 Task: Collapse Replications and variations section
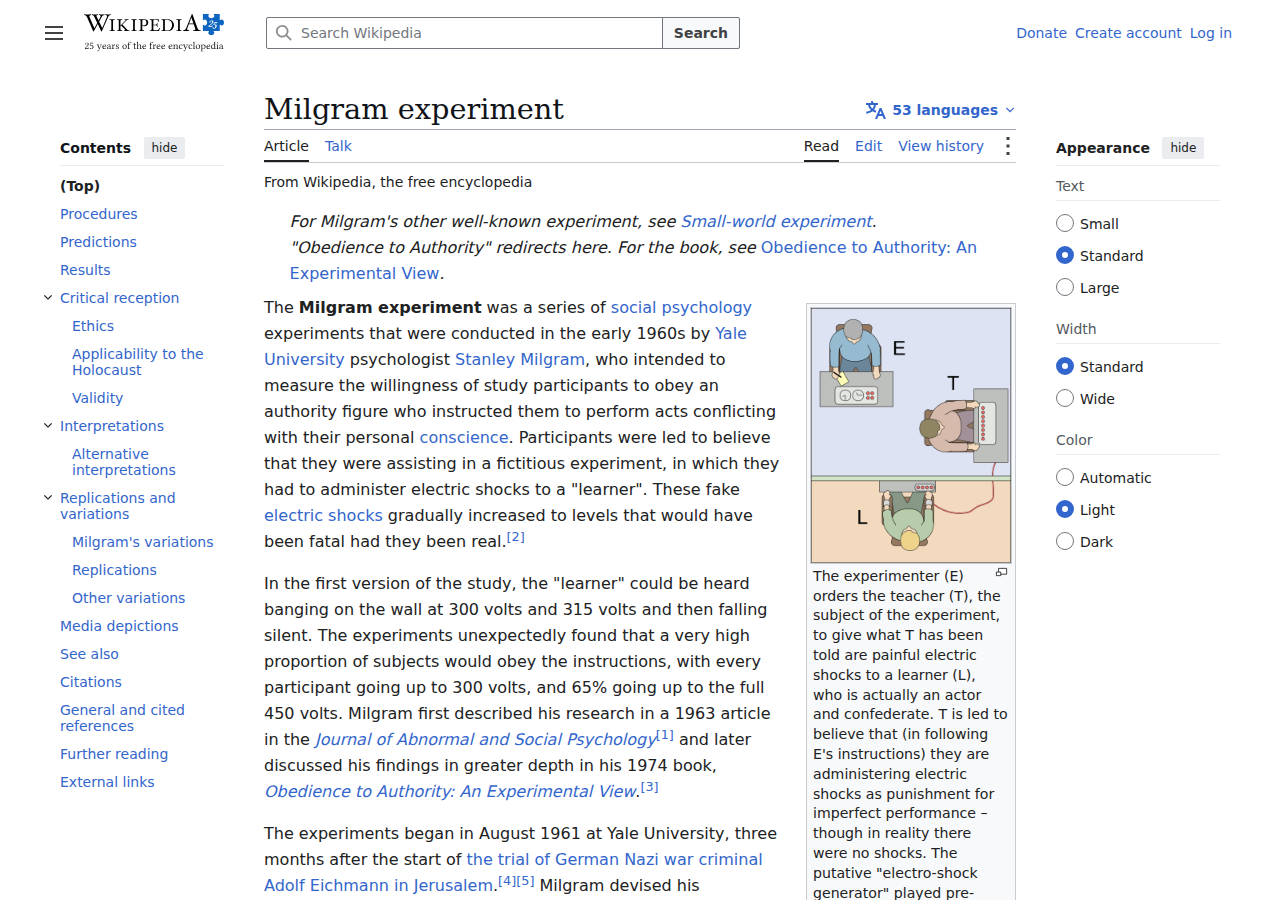tap(48, 498)
